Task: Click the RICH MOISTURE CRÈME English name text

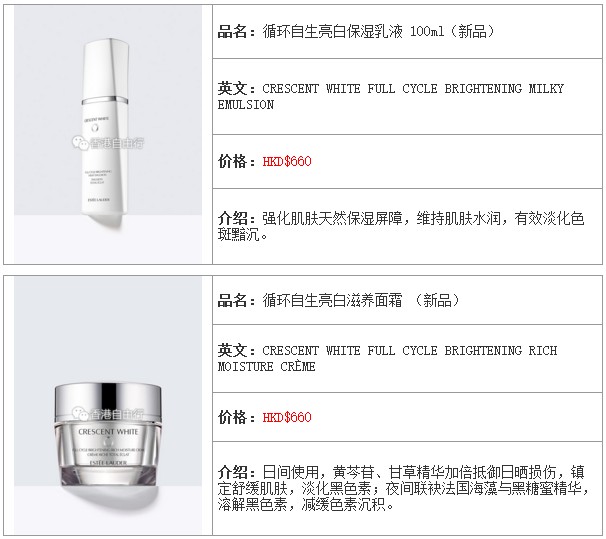Action: tap(387, 358)
